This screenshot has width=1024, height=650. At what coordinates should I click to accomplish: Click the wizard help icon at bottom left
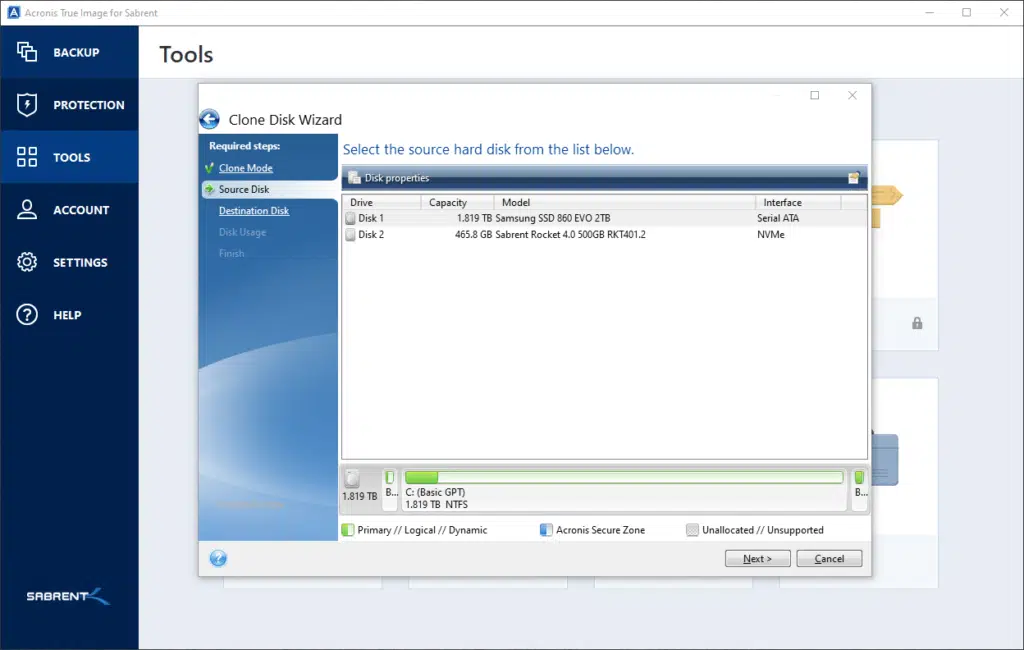point(218,558)
